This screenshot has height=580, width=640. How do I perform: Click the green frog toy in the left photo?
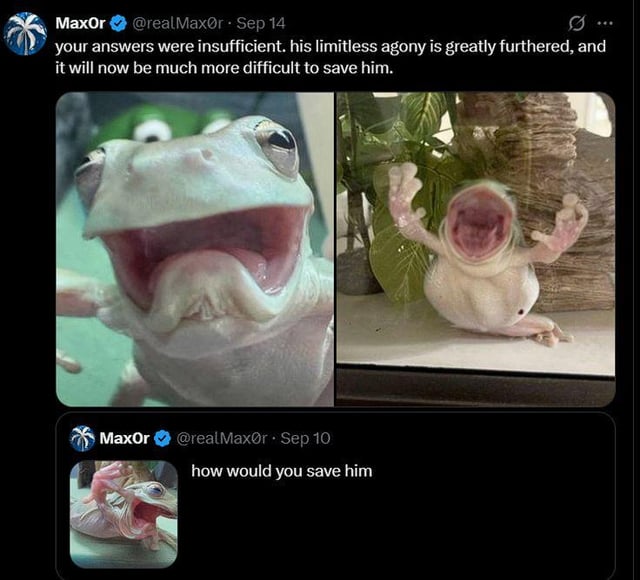click(x=152, y=124)
